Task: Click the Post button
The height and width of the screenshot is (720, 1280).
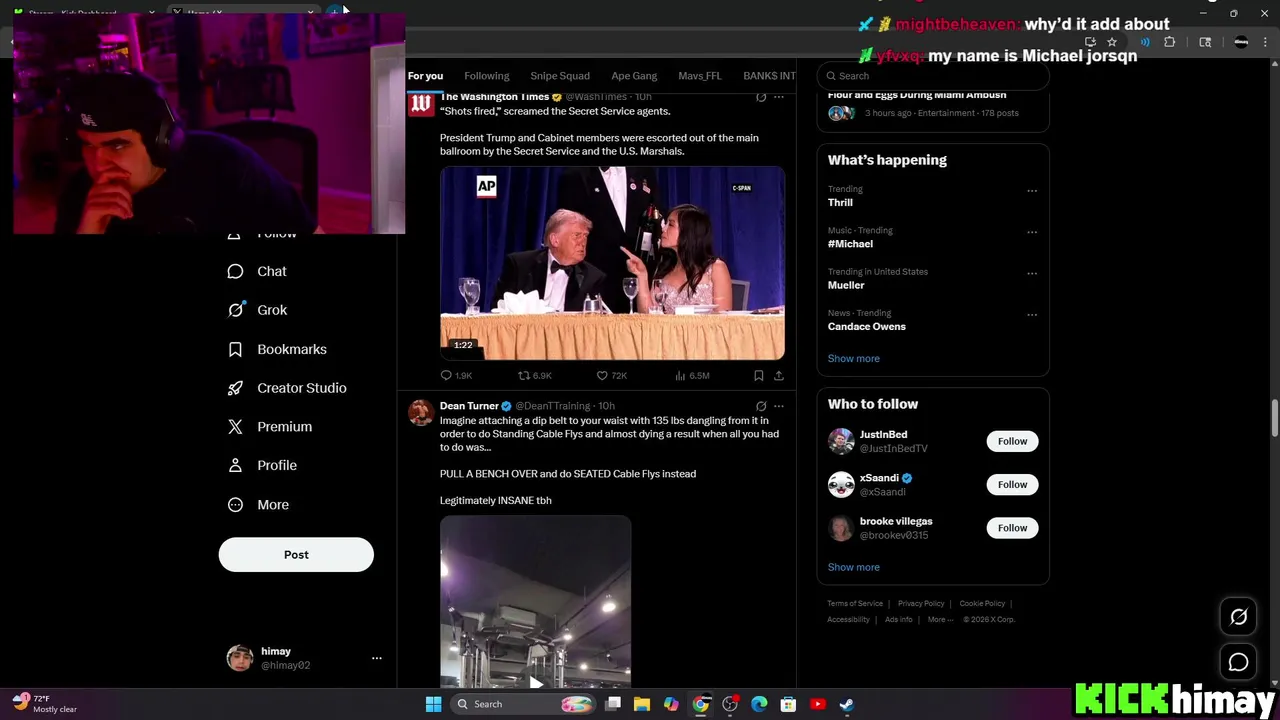Action: tap(296, 555)
